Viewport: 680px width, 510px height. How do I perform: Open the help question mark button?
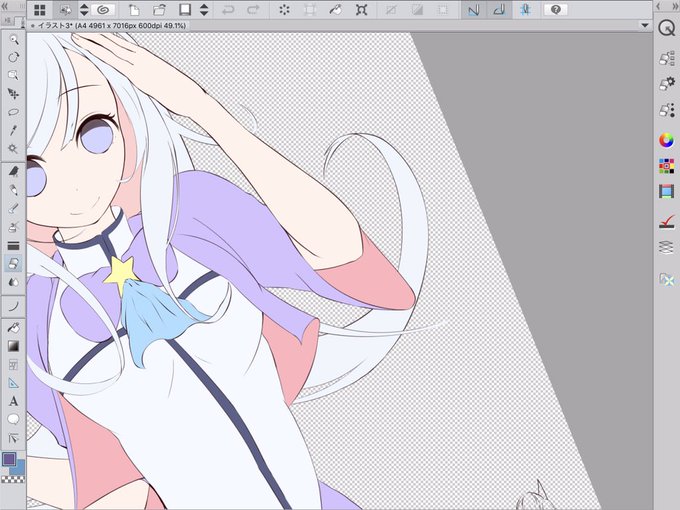pyautogui.click(x=556, y=10)
